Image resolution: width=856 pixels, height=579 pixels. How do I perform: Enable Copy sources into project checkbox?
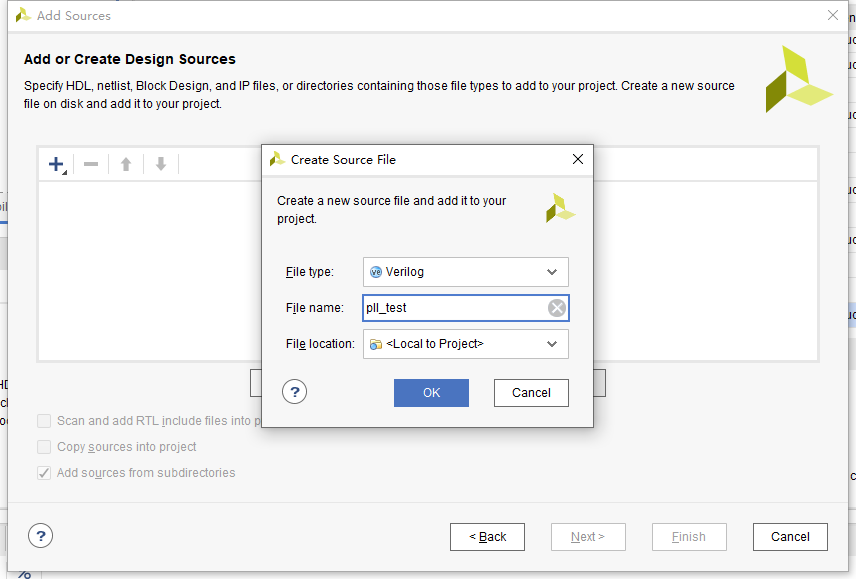pos(44,447)
